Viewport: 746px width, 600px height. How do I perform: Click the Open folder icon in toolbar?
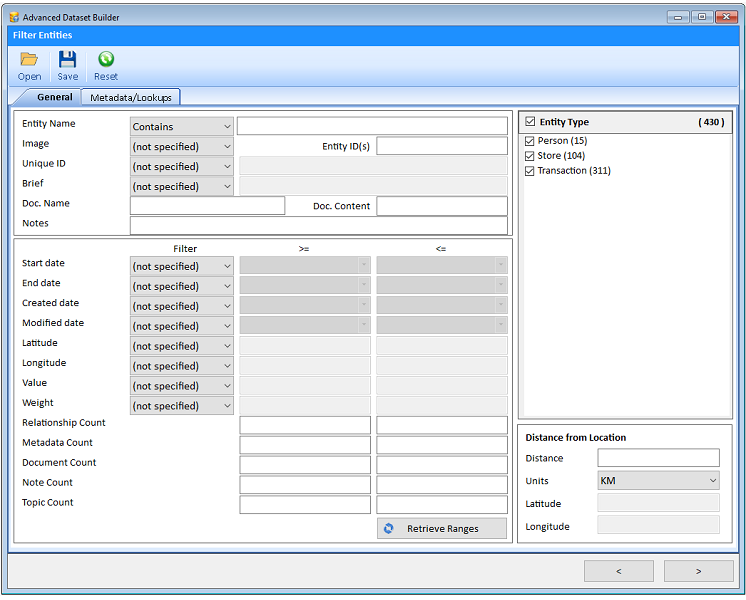(x=29, y=60)
